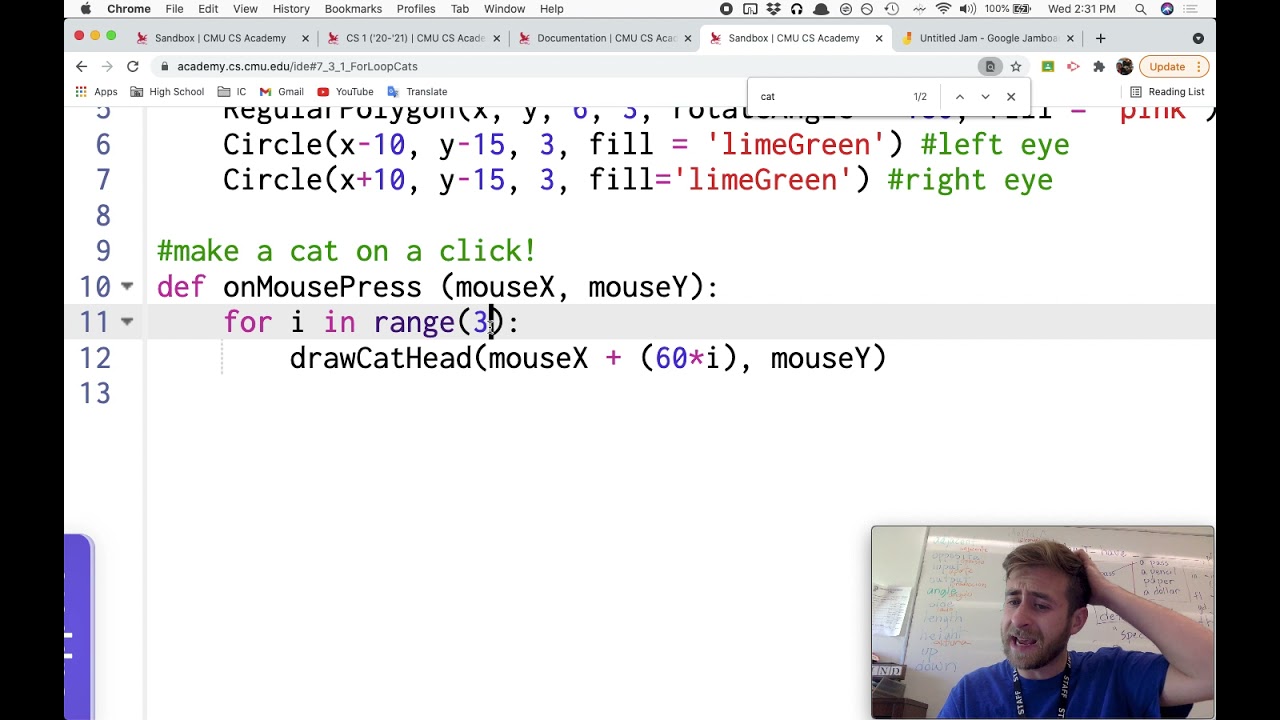Image resolution: width=1280 pixels, height=720 pixels.
Task: Open the Chrome menu
Action: (129, 9)
